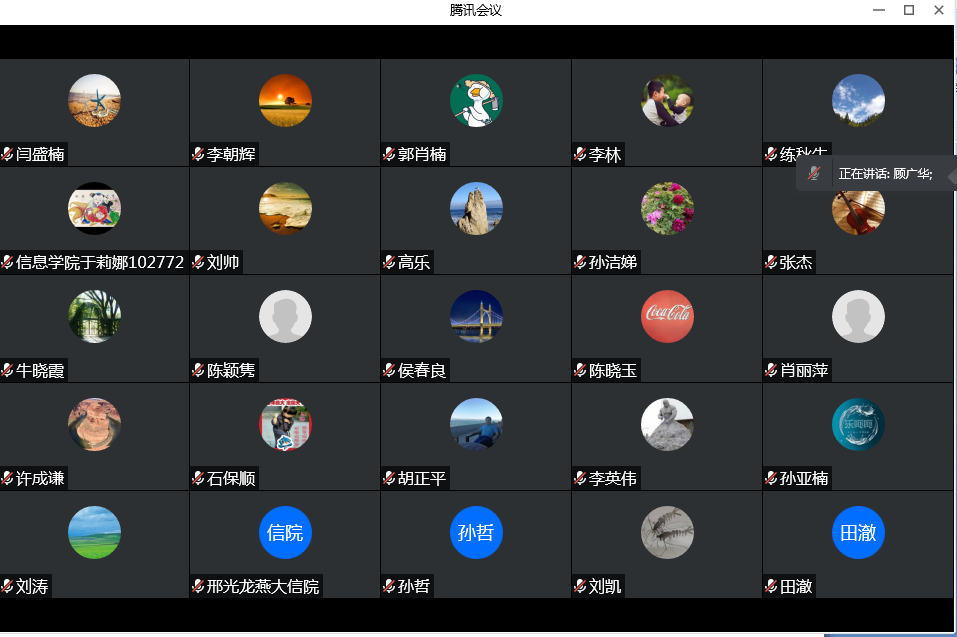Screen dimensions: 957x637
Task: Click the mic icon next to 侯春良
Action: point(389,370)
